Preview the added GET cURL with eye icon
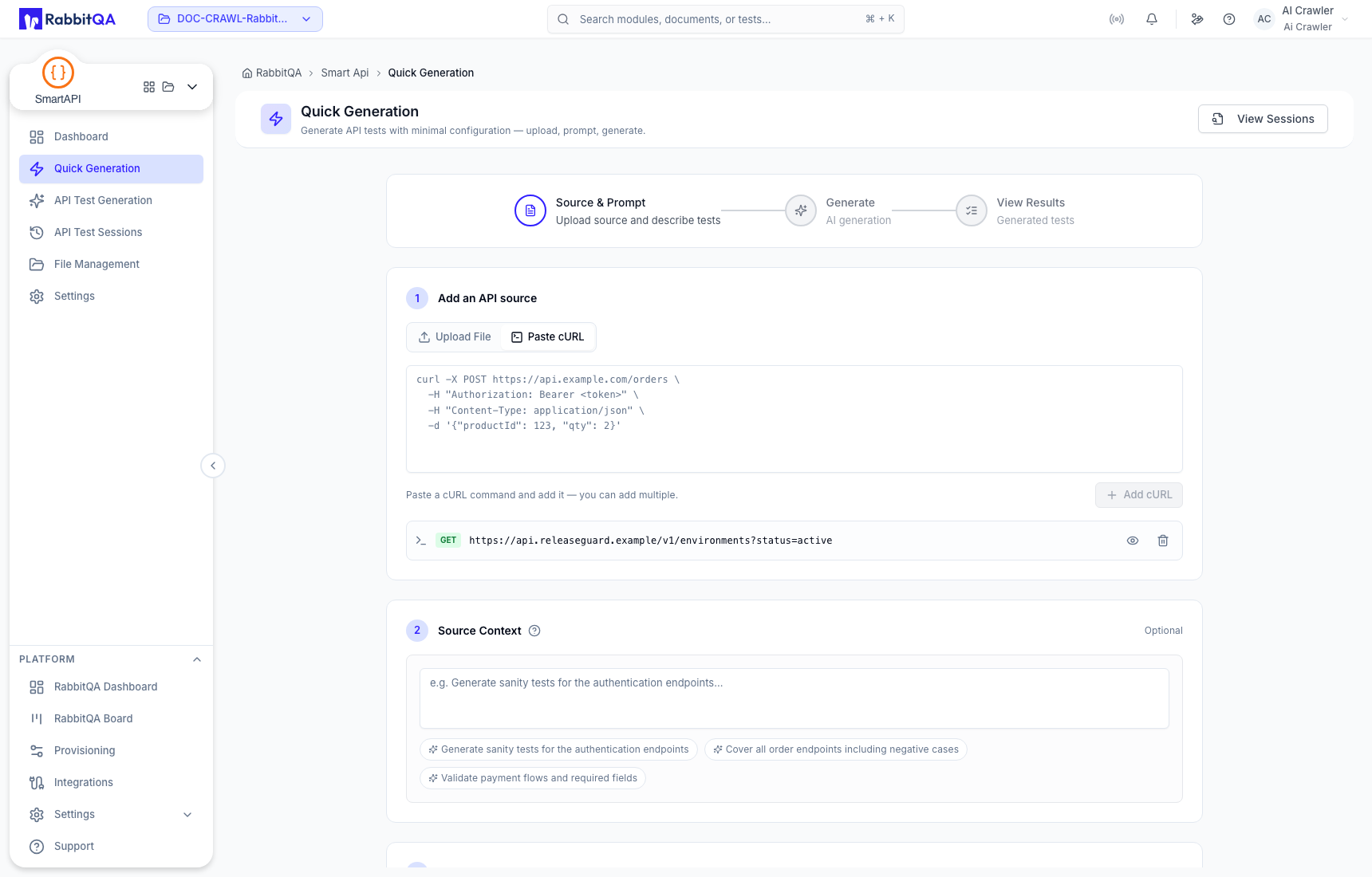The width and height of the screenshot is (1372, 877). (1133, 541)
